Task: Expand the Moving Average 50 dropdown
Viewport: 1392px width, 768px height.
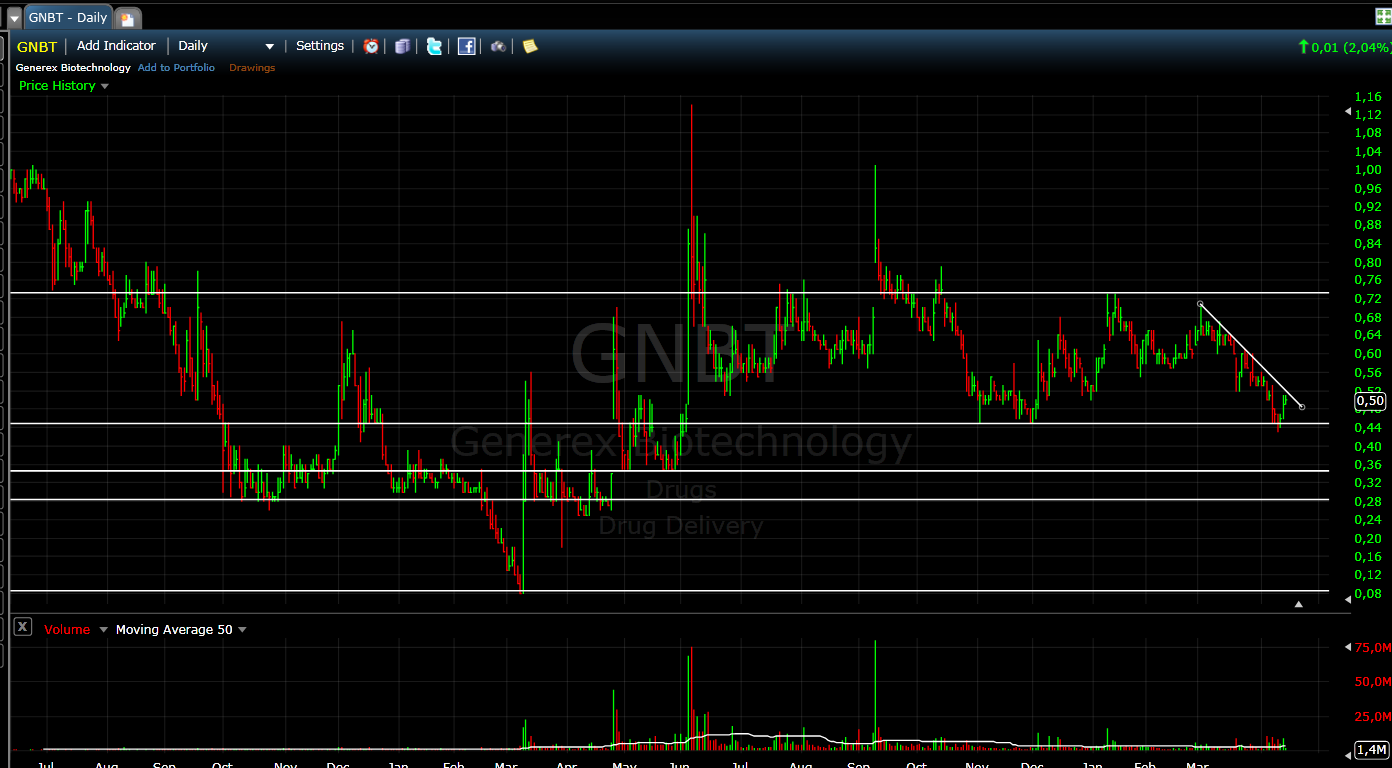Action: (x=242, y=630)
